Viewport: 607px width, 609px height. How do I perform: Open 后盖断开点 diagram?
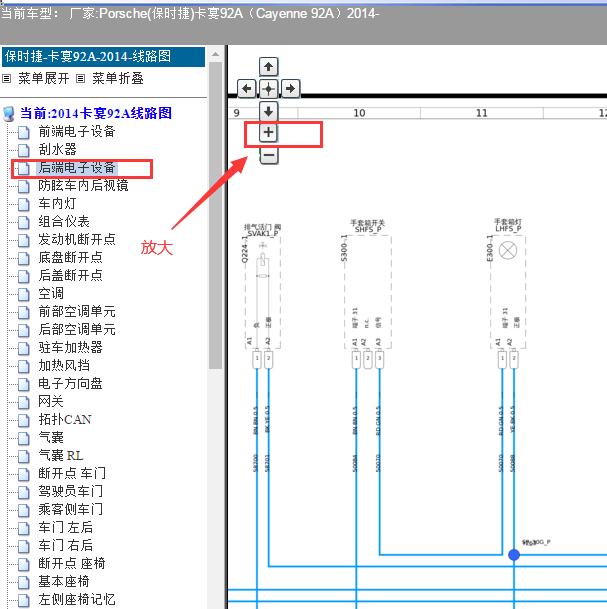tap(70, 275)
